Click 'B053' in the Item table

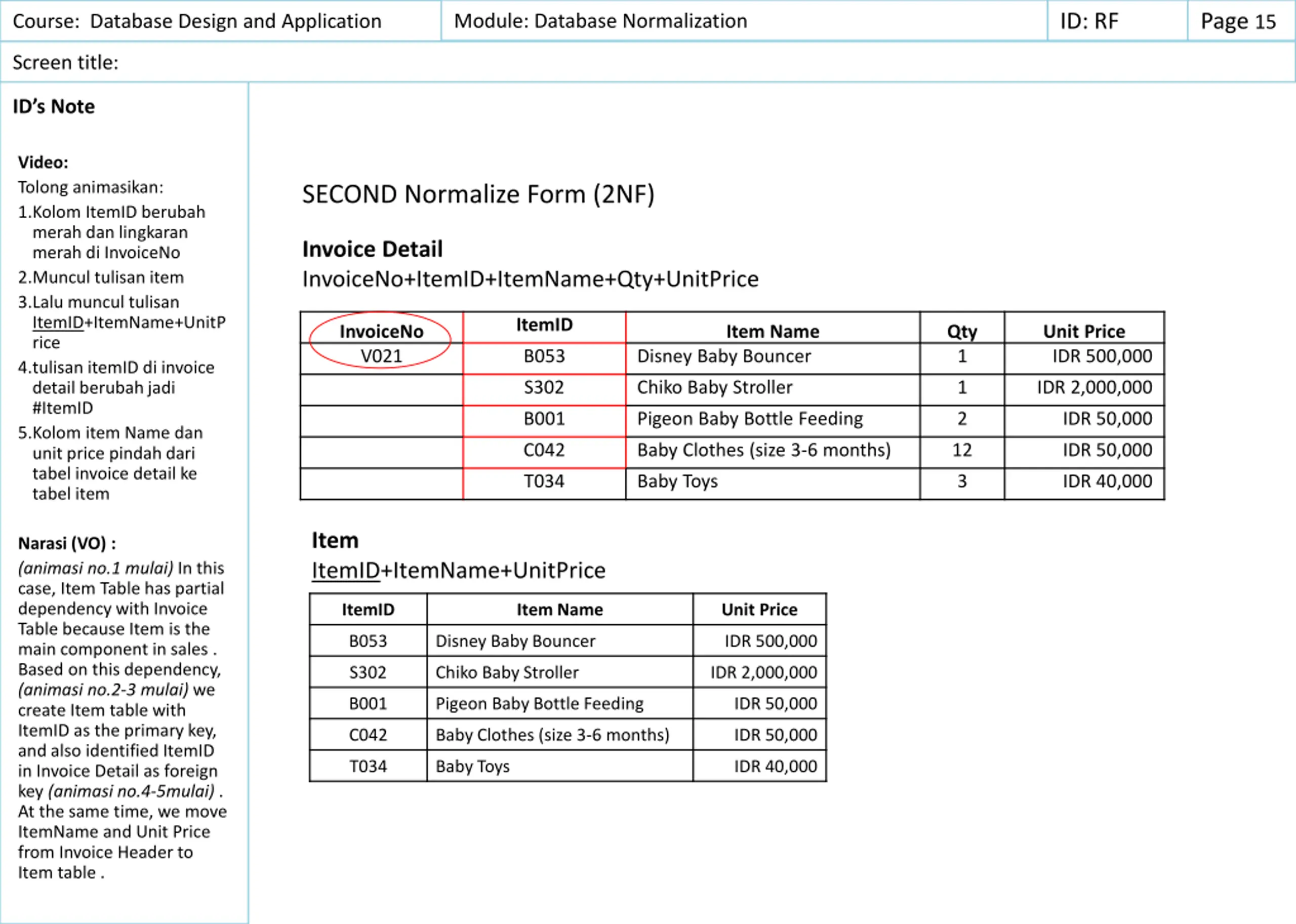click(x=368, y=641)
